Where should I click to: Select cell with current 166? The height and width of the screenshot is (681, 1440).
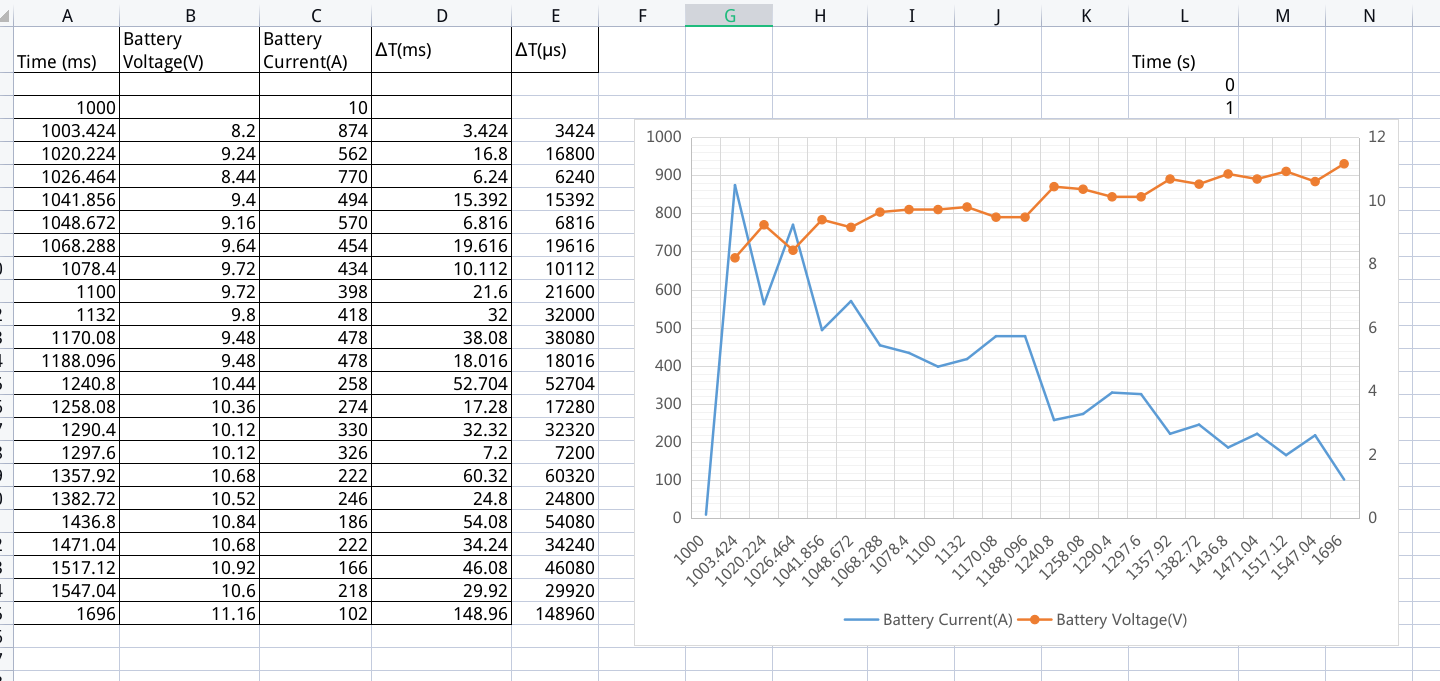click(x=316, y=567)
